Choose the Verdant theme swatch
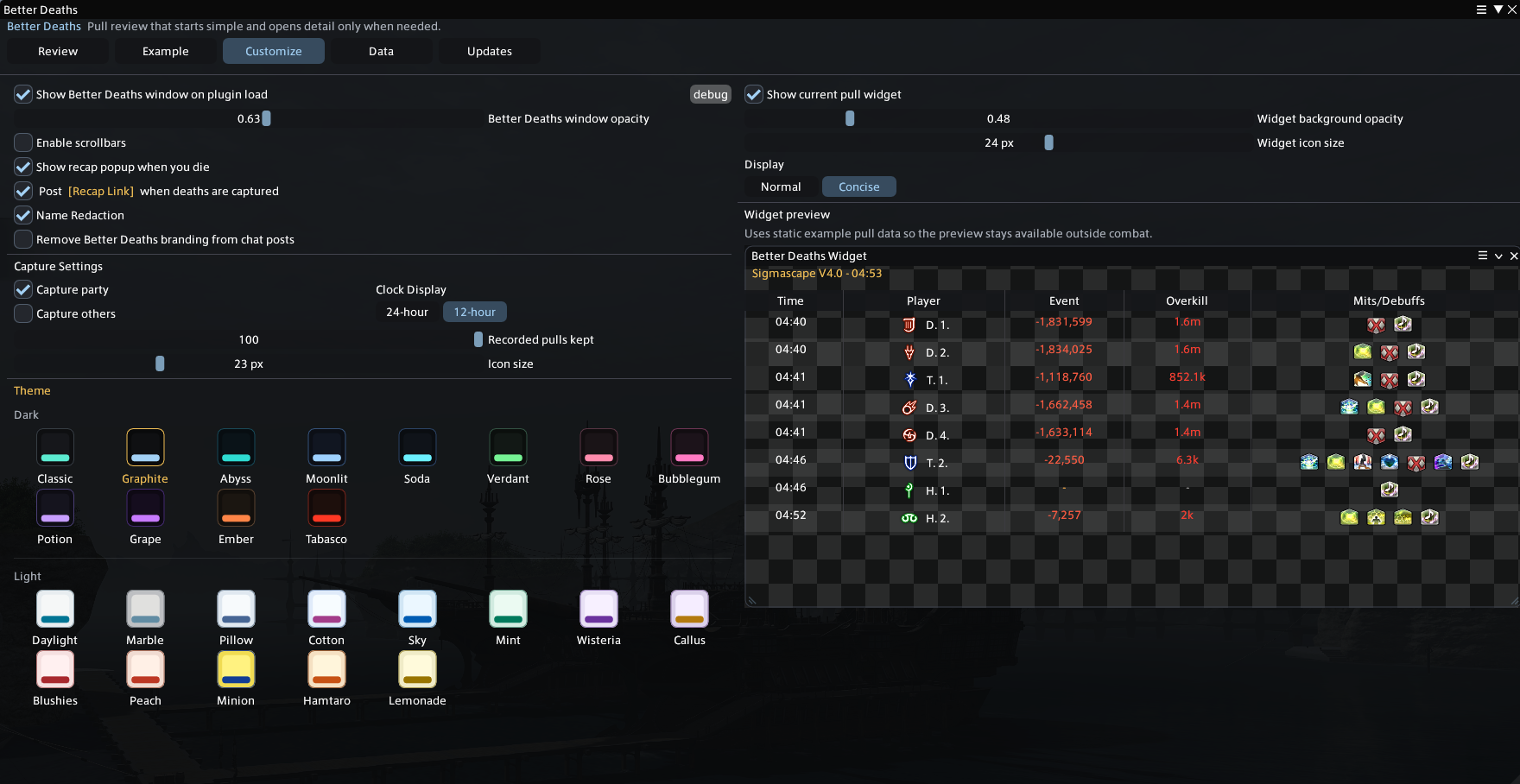Image resolution: width=1520 pixels, height=784 pixels. 508,447
